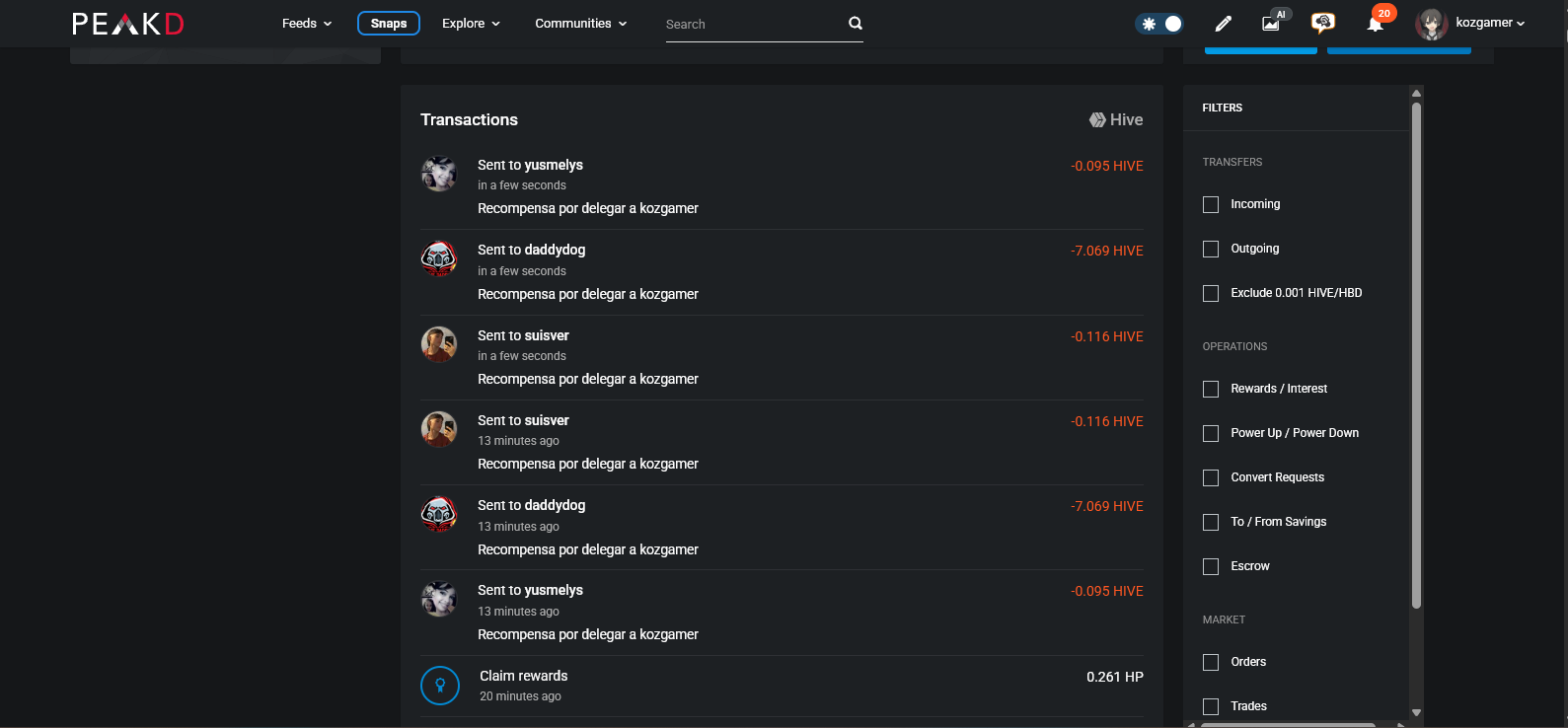Click the search magnifier icon
Image resolution: width=1568 pixels, height=728 pixels.
coord(856,23)
